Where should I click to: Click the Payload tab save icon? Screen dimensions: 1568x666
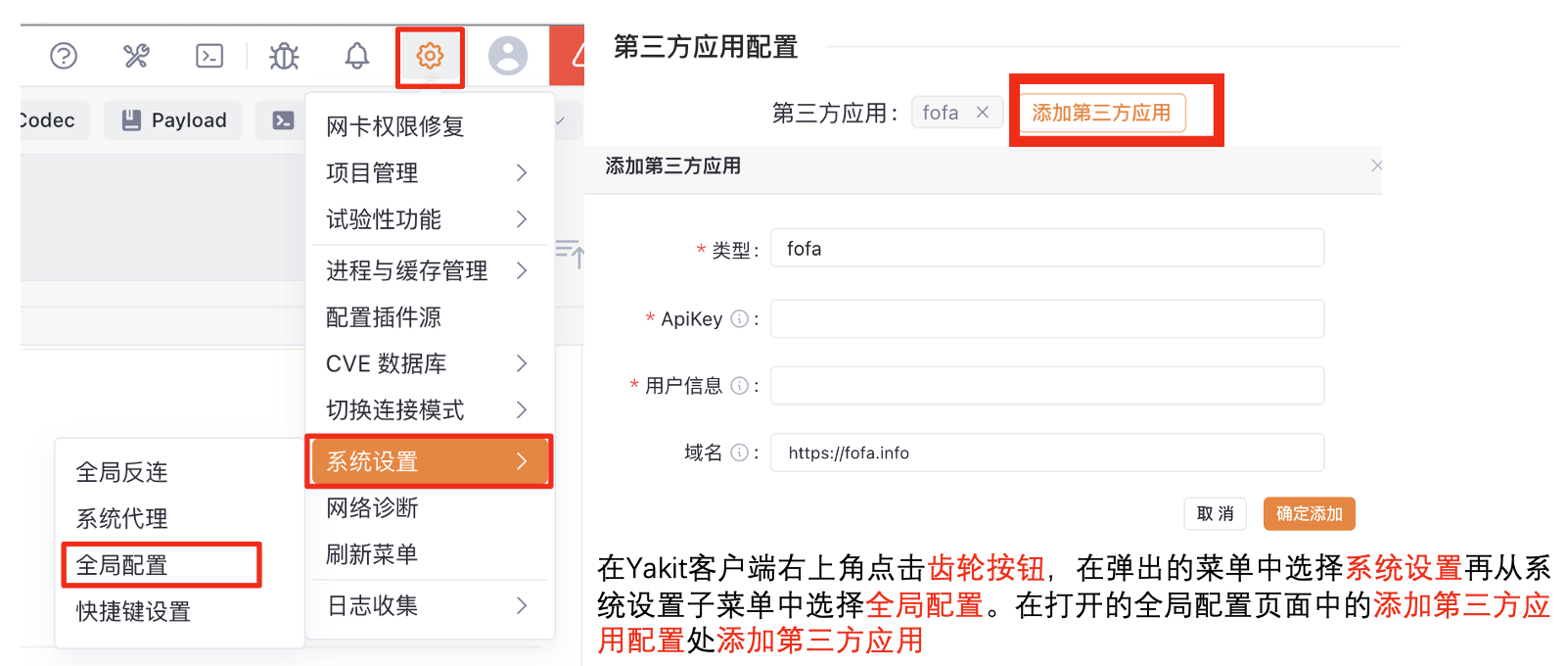point(131,120)
